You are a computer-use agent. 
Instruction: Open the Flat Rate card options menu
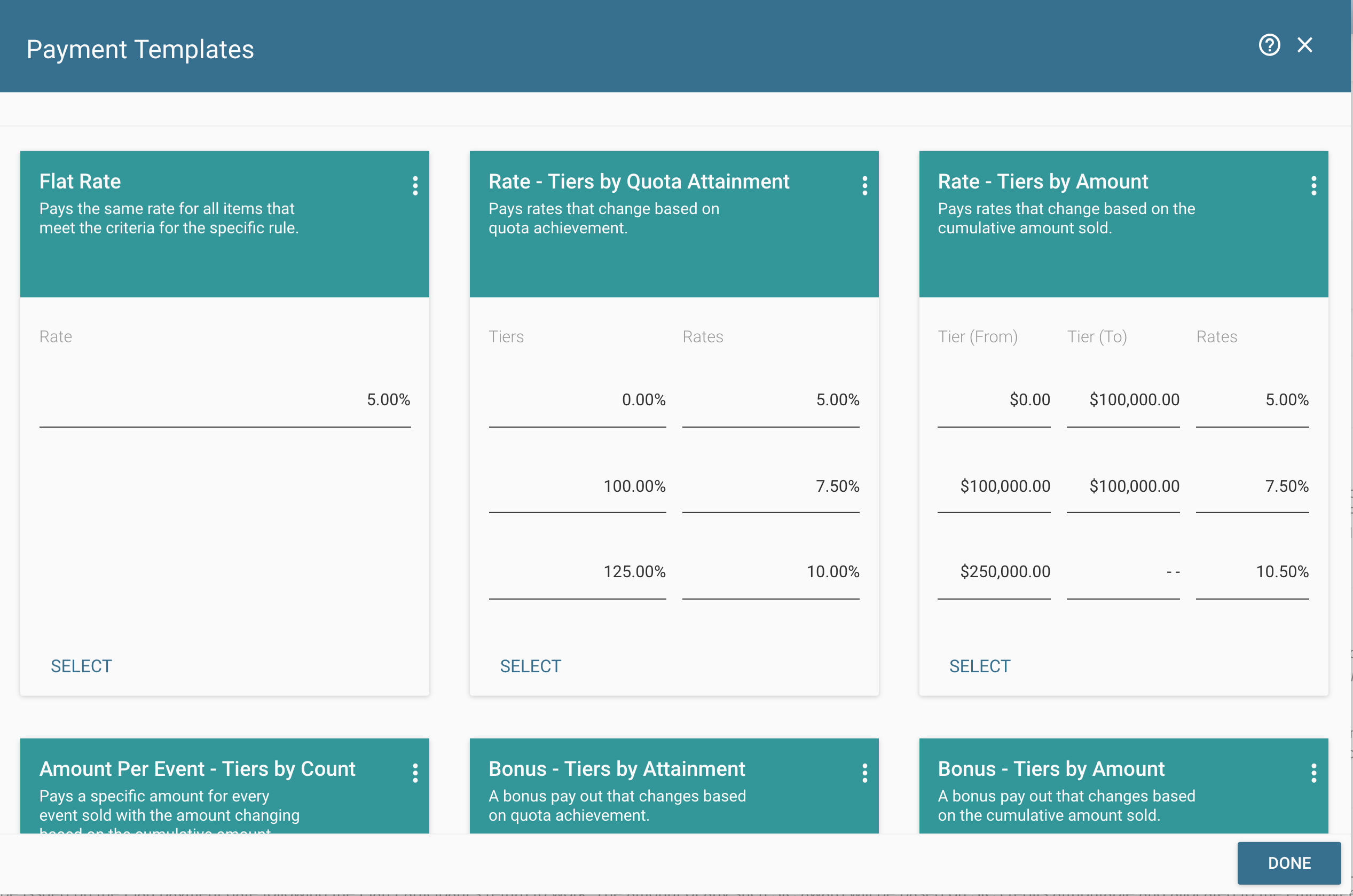[415, 185]
